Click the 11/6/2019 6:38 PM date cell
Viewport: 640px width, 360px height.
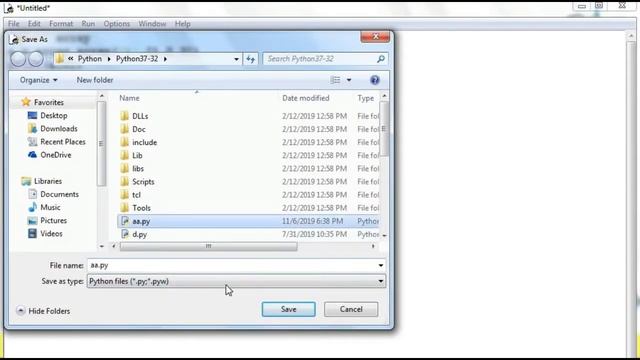point(312,221)
